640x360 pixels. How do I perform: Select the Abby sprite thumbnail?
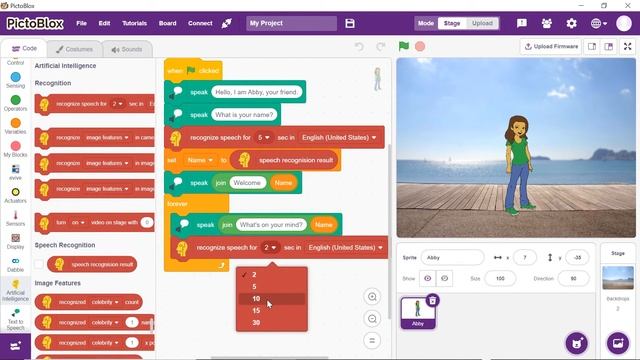coord(418,313)
